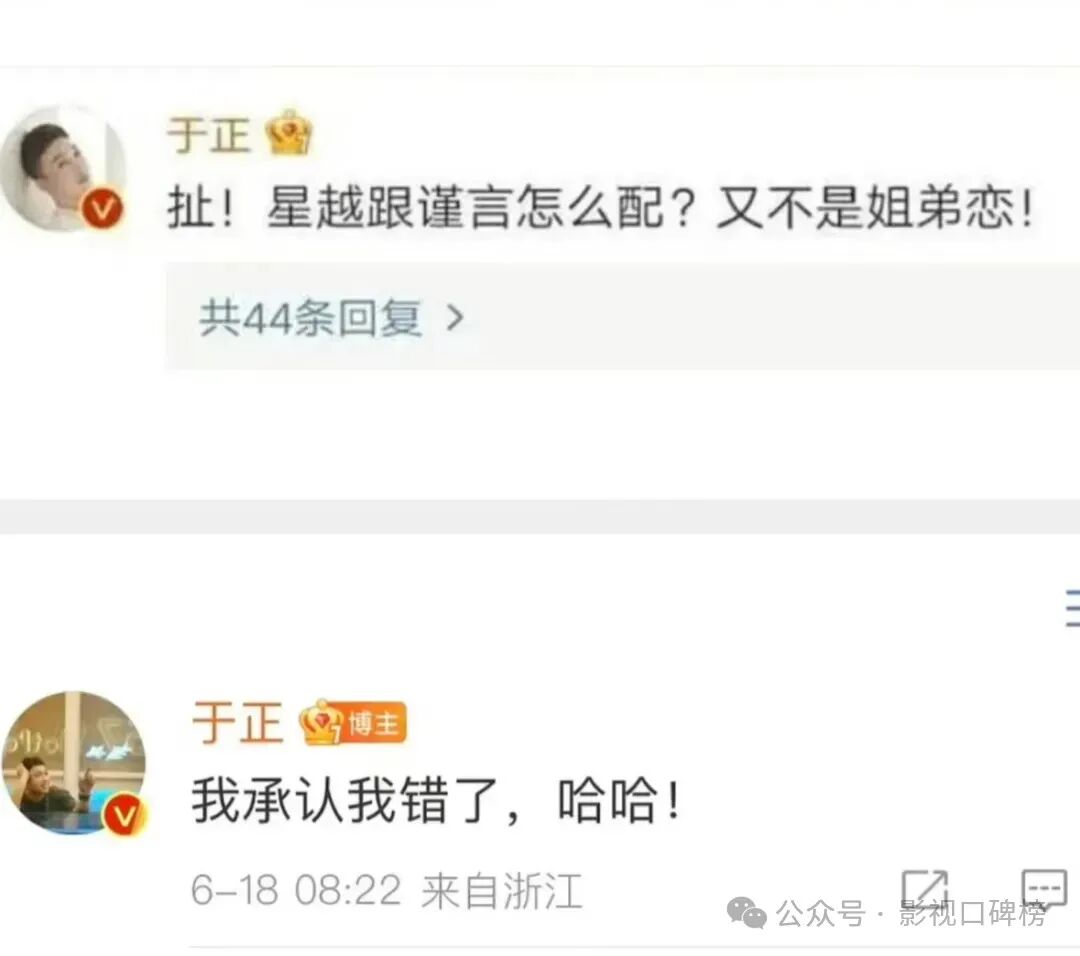Open the lower 于正 username profile
The width and height of the screenshot is (1080, 956).
pos(238,723)
